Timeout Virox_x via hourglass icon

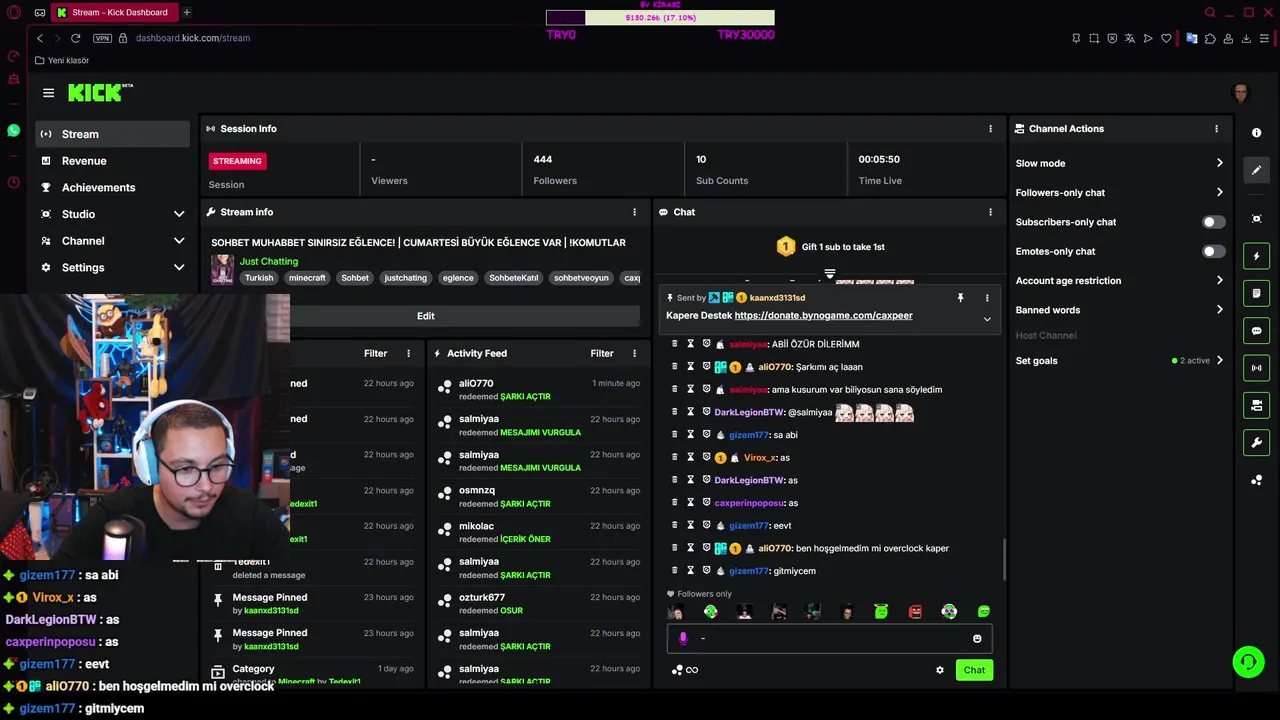coord(690,458)
